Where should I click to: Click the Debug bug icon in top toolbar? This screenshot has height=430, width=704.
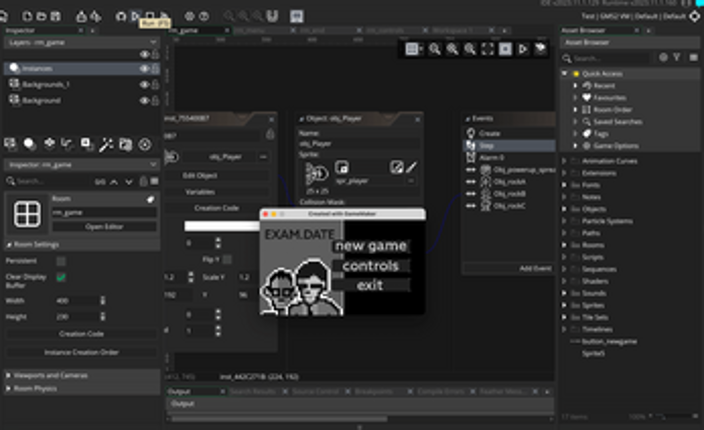(x=120, y=16)
